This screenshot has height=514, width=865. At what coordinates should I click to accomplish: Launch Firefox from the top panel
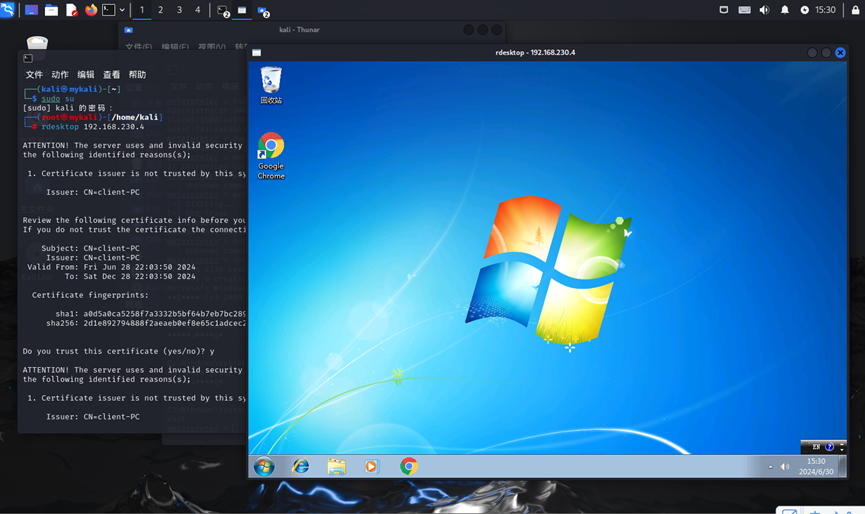coord(91,10)
